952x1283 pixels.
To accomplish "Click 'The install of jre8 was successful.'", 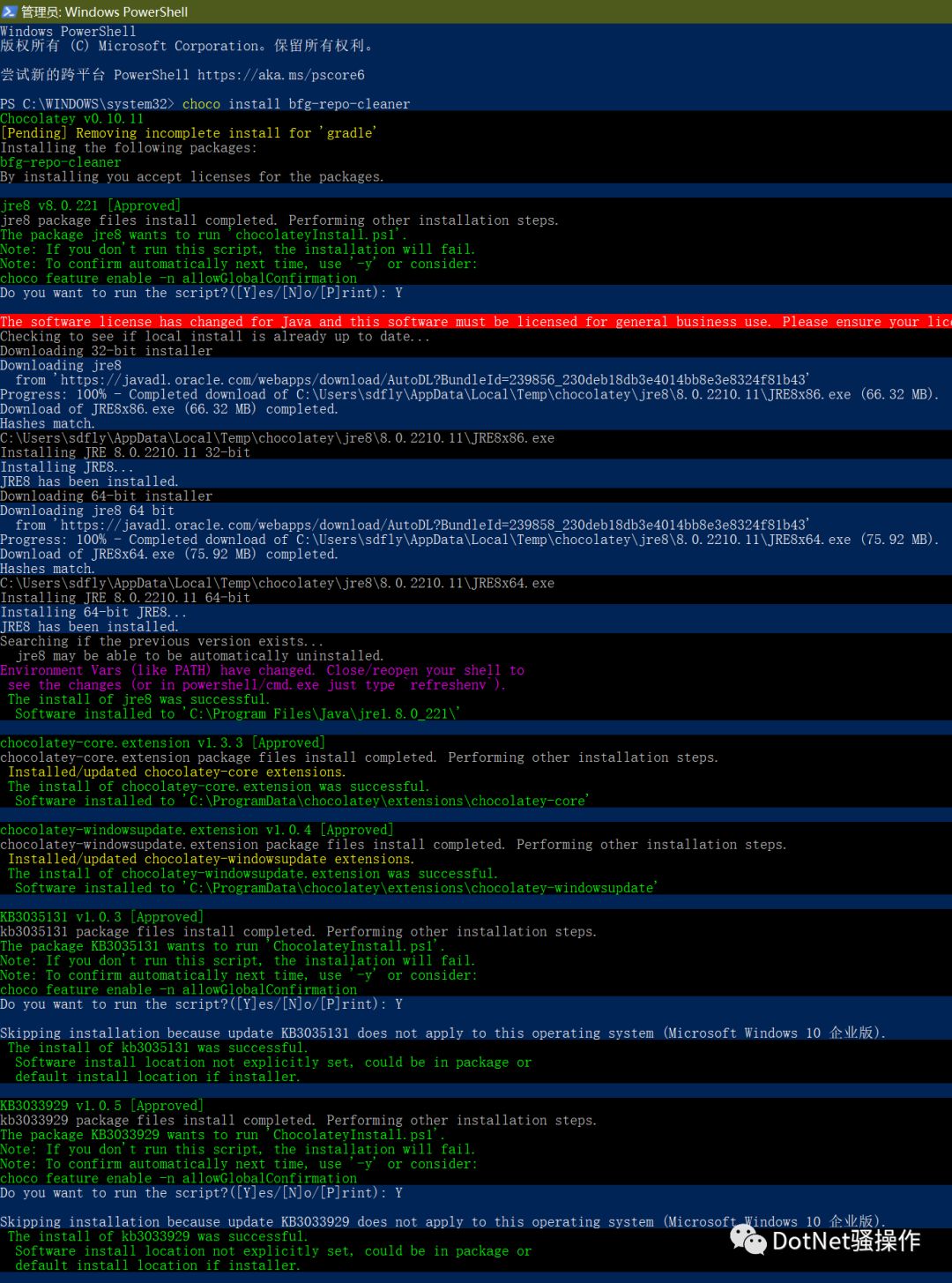I will (x=138, y=699).
